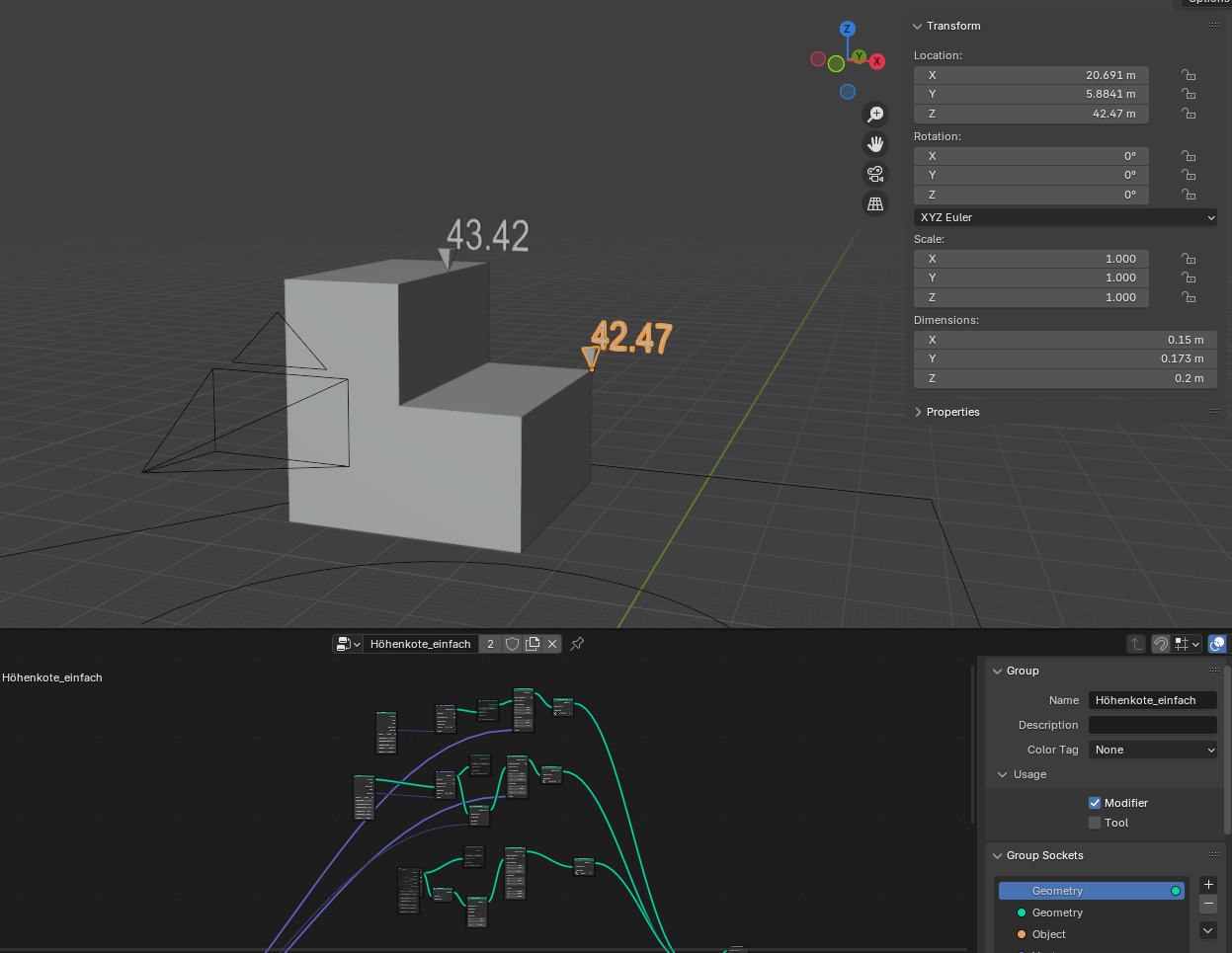This screenshot has width=1232, height=953.
Task: Click the hand pan-view icon
Action: [x=875, y=144]
